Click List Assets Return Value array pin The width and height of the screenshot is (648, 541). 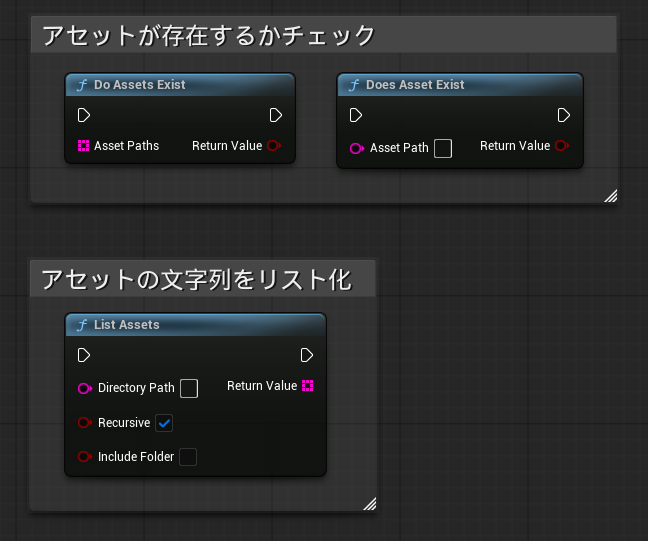click(307, 386)
